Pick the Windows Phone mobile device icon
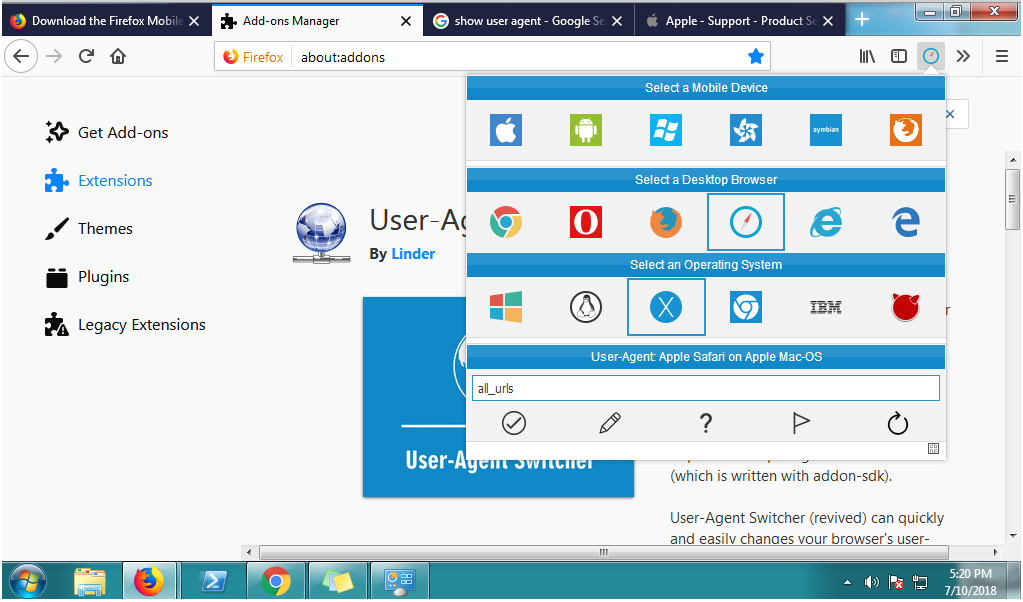This screenshot has height=602, width=1023. tap(665, 129)
